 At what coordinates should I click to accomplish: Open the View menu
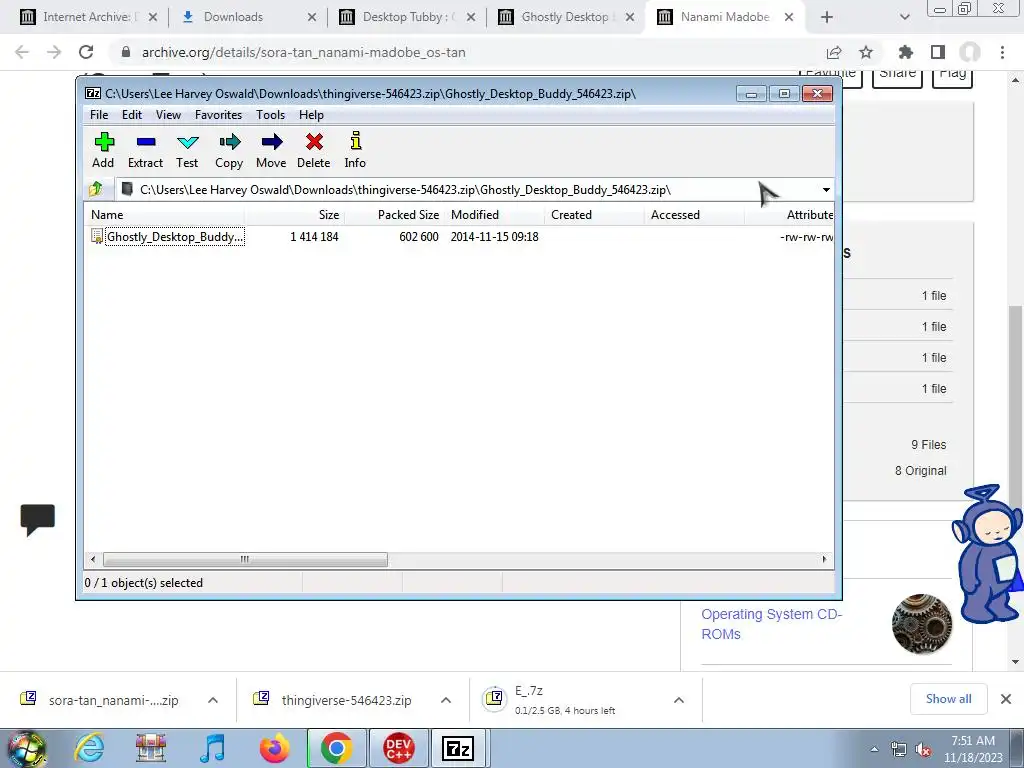(x=168, y=115)
